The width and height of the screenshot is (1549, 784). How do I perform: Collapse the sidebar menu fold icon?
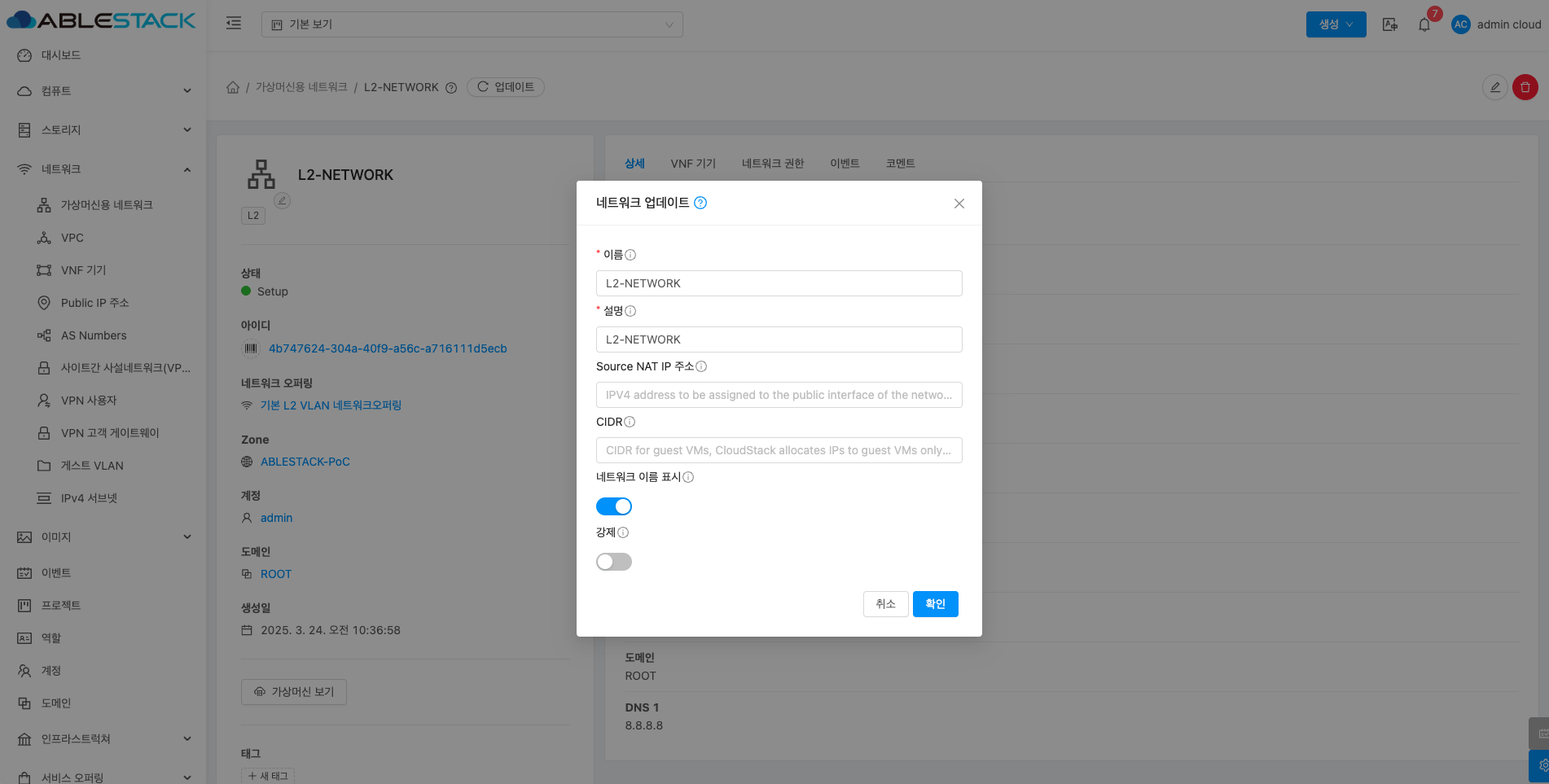tap(234, 24)
